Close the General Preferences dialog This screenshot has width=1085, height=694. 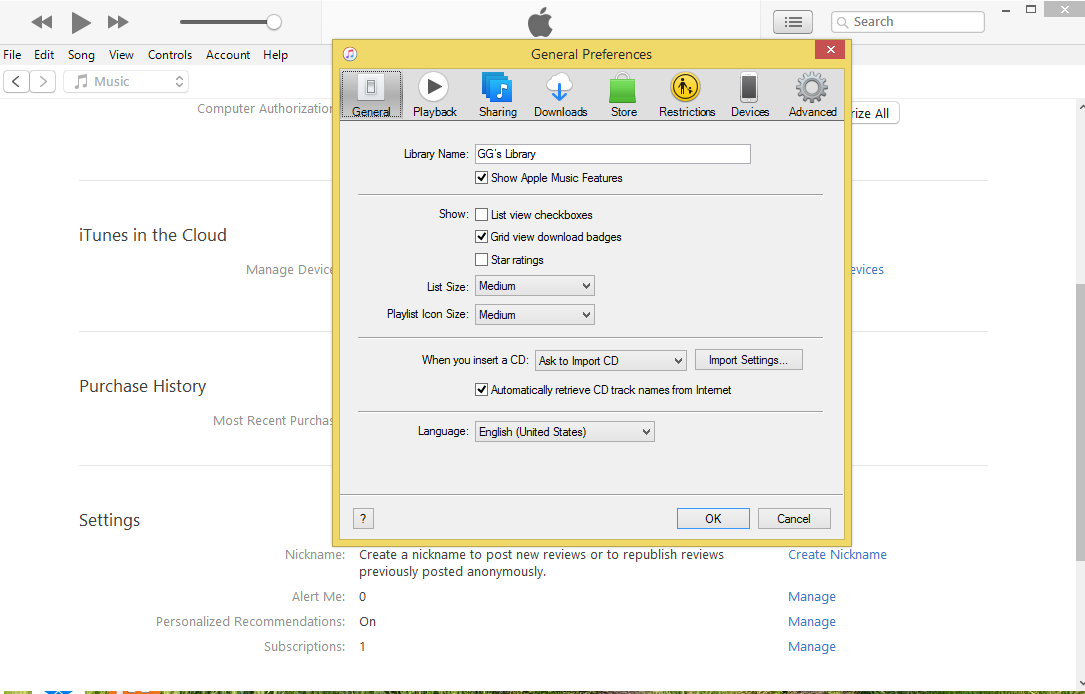click(830, 50)
